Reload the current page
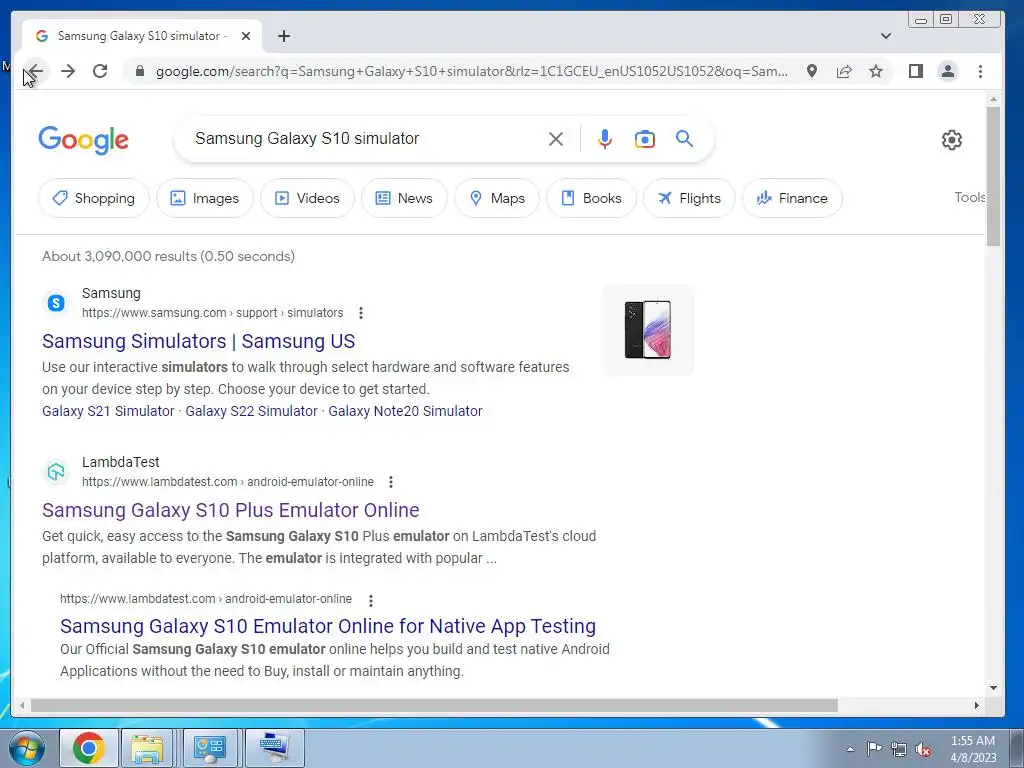 point(100,71)
